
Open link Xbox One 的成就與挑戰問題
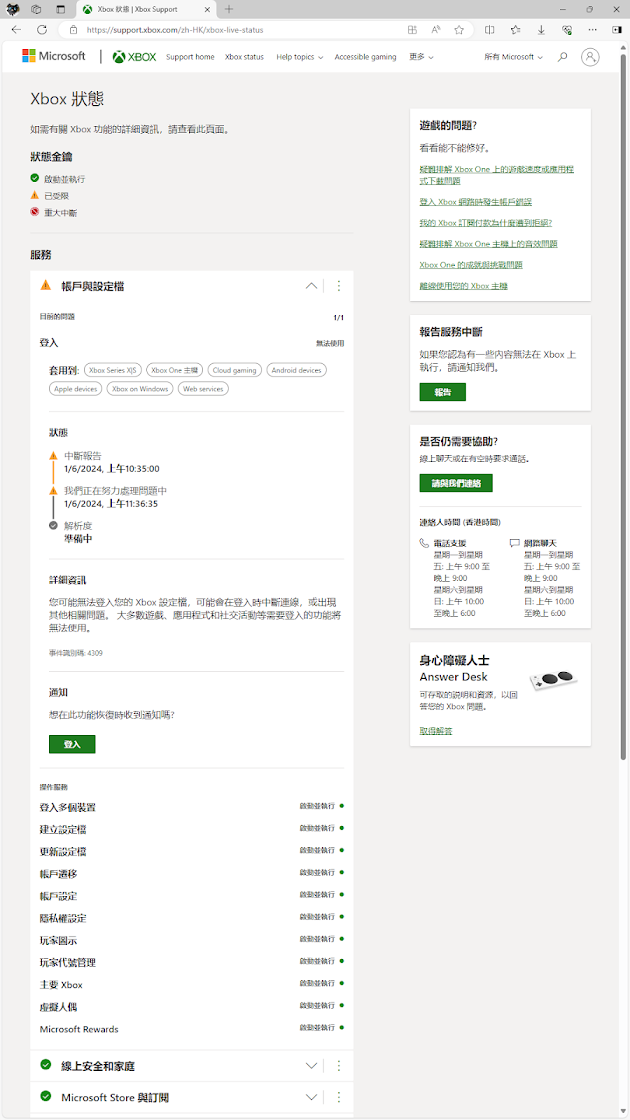coord(471,264)
